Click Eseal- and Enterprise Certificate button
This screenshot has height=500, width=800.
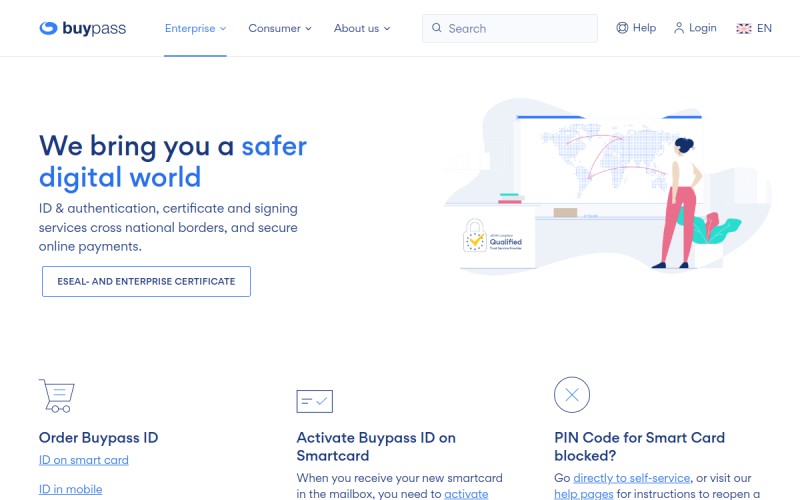[x=146, y=281]
